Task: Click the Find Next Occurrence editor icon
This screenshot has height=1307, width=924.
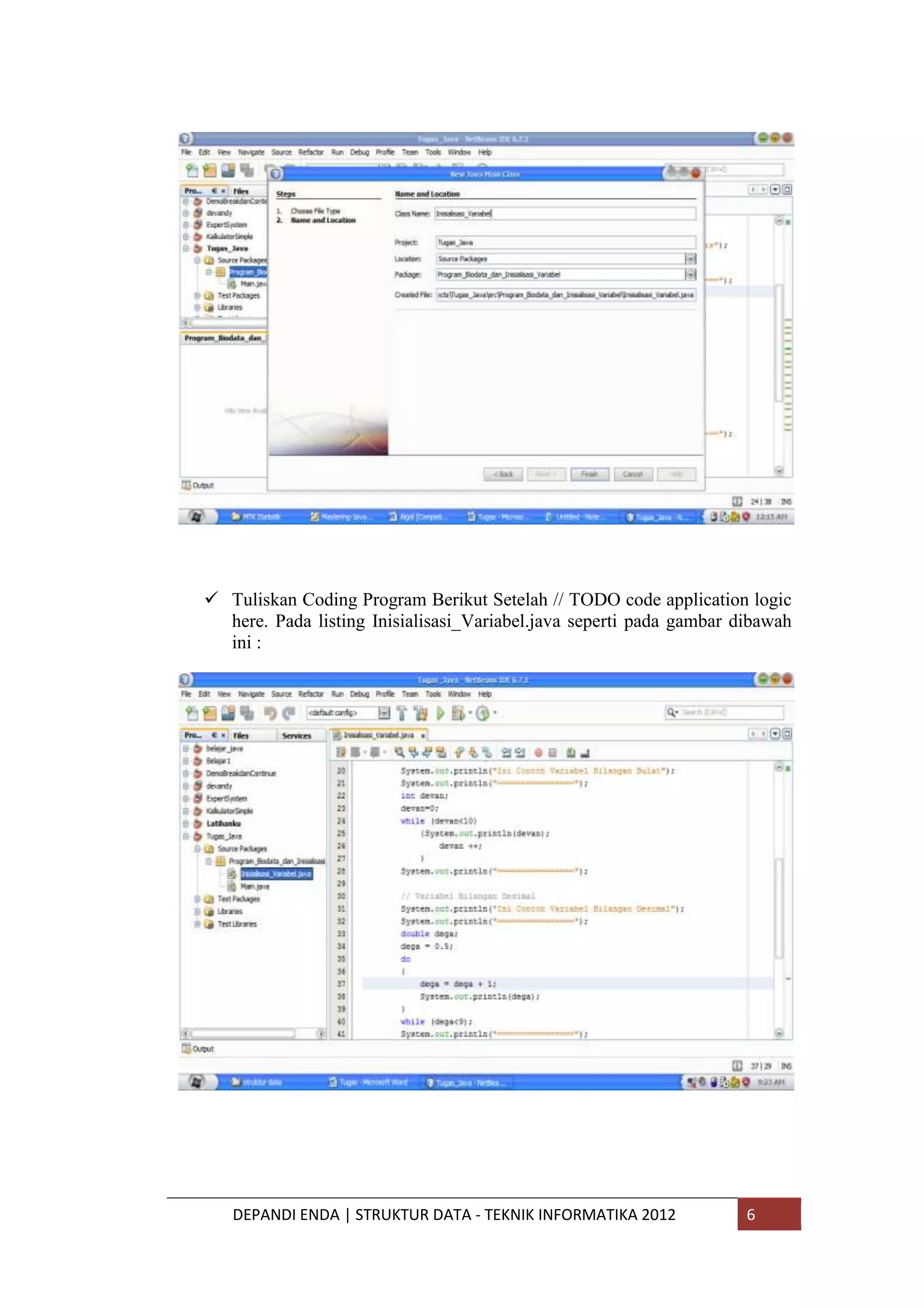Action: pyautogui.click(x=427, y=753)
